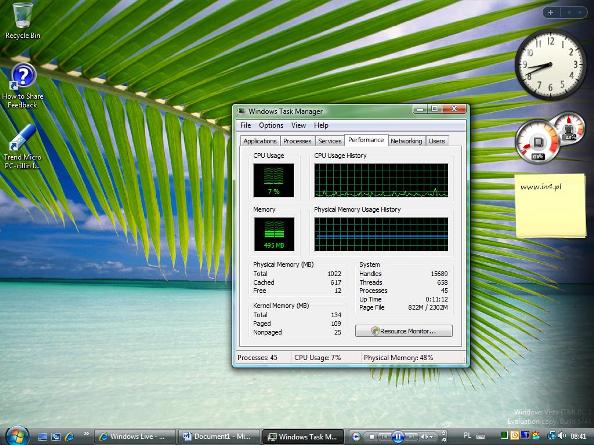Image resolution: width=594 pixels, height=445 pixels.
Task: Click the Task Manager title bar icon
Action: tap(241, 111)
